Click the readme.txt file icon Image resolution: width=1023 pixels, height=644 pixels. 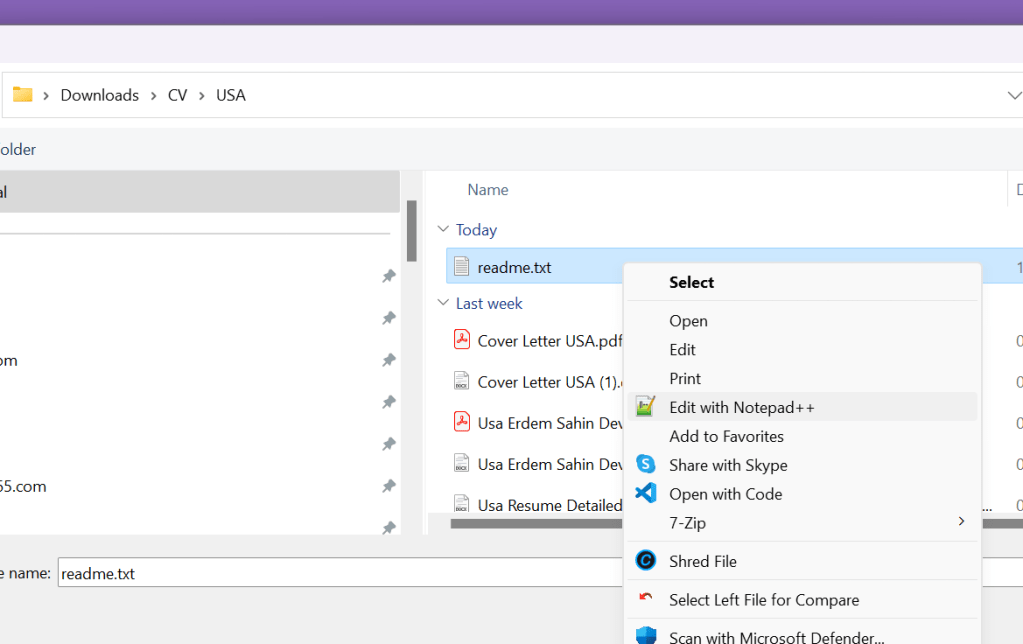pos(461,266)
